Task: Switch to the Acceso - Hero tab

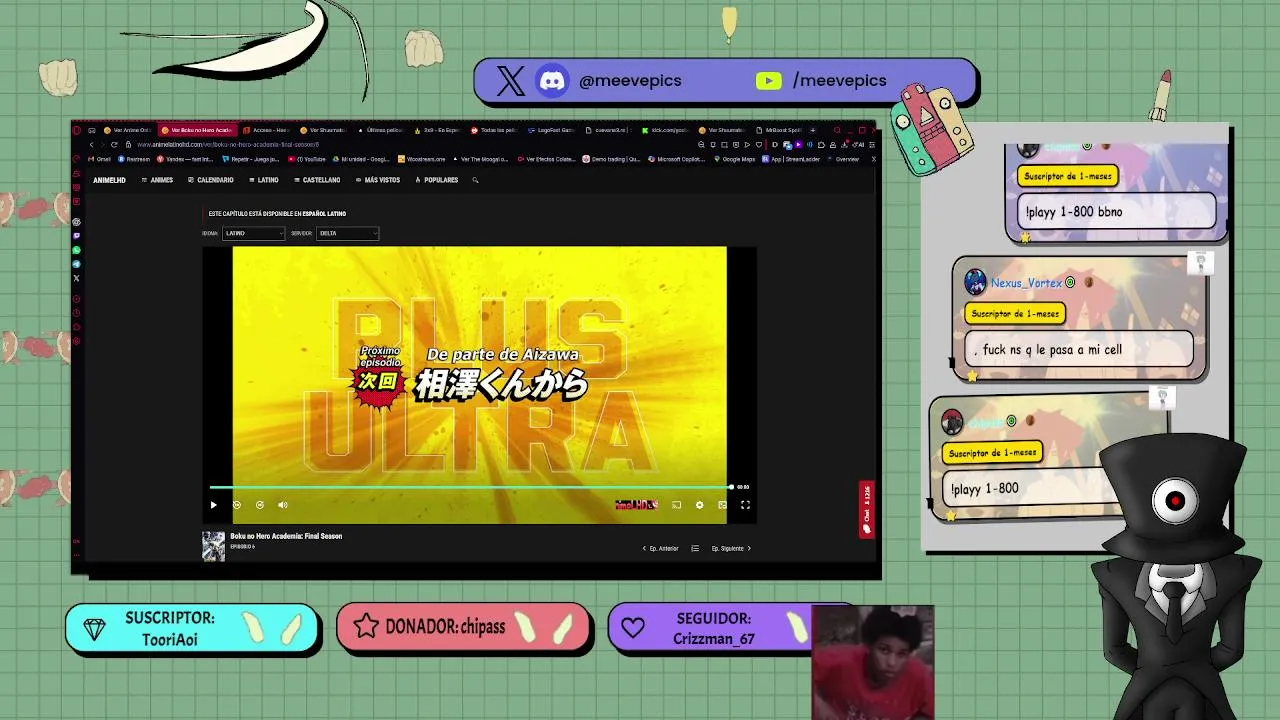Action: (266, 130)
